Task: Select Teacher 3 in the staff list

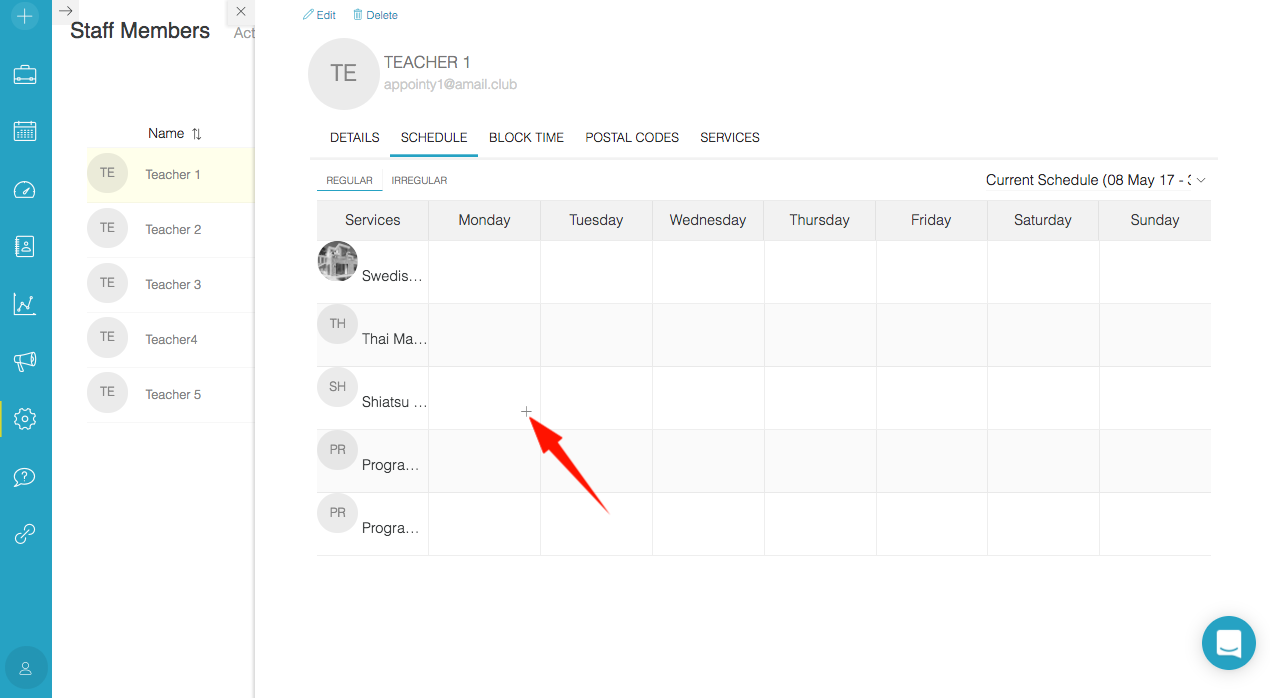Action: tap(170, 285)
